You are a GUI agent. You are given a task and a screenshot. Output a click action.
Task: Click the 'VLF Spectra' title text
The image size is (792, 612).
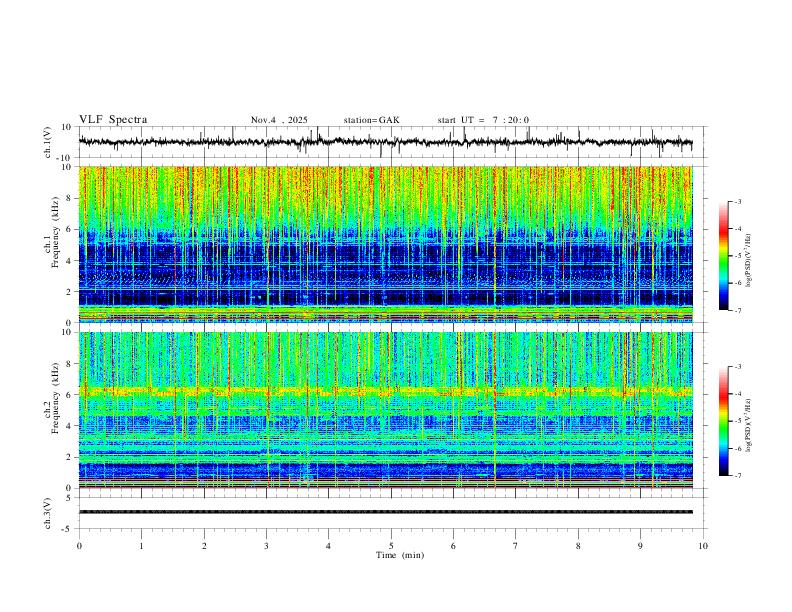pyautogui.click(x=113, y=120)
